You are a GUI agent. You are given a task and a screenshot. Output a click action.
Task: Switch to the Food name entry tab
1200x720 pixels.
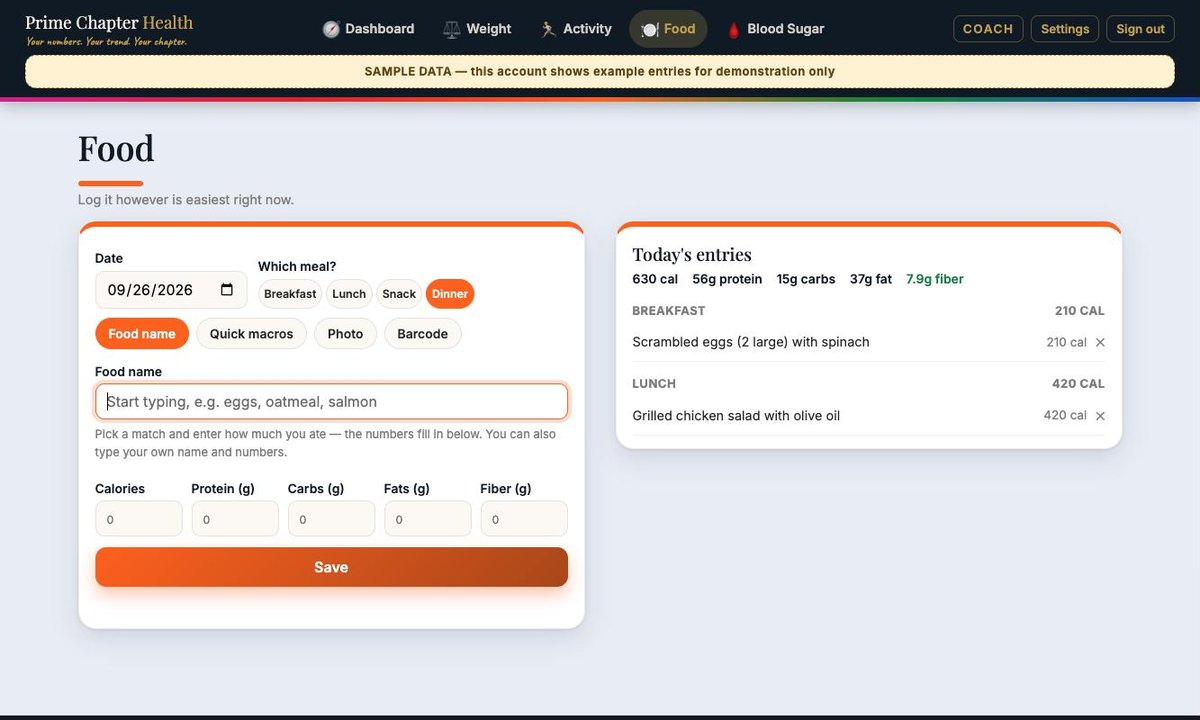pyautogui.click(x=142, y=334)
